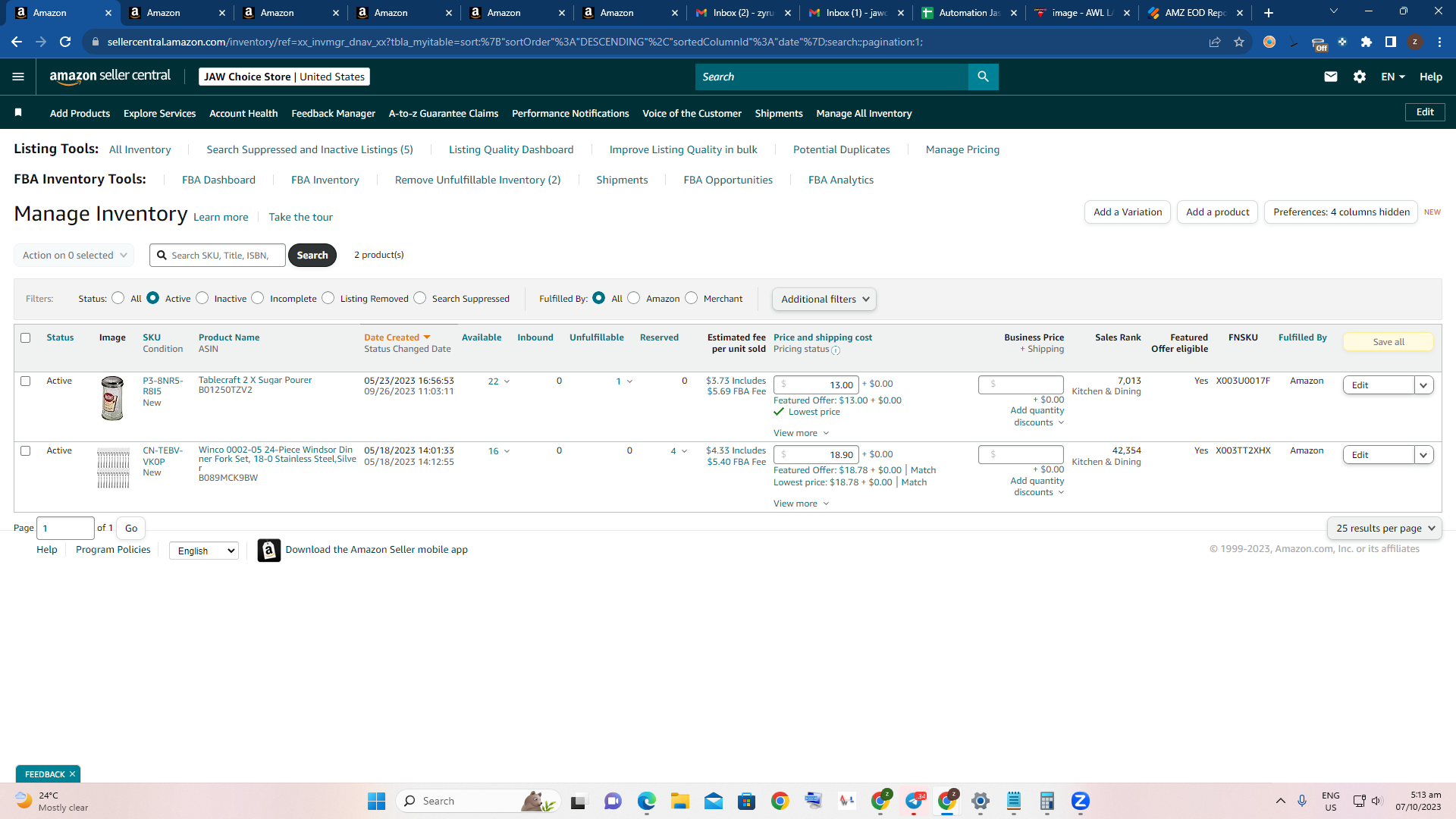1456x819 pixels.
Task: Click the Tablecraft Sugar Pourer product image
Action: [112, 398]
